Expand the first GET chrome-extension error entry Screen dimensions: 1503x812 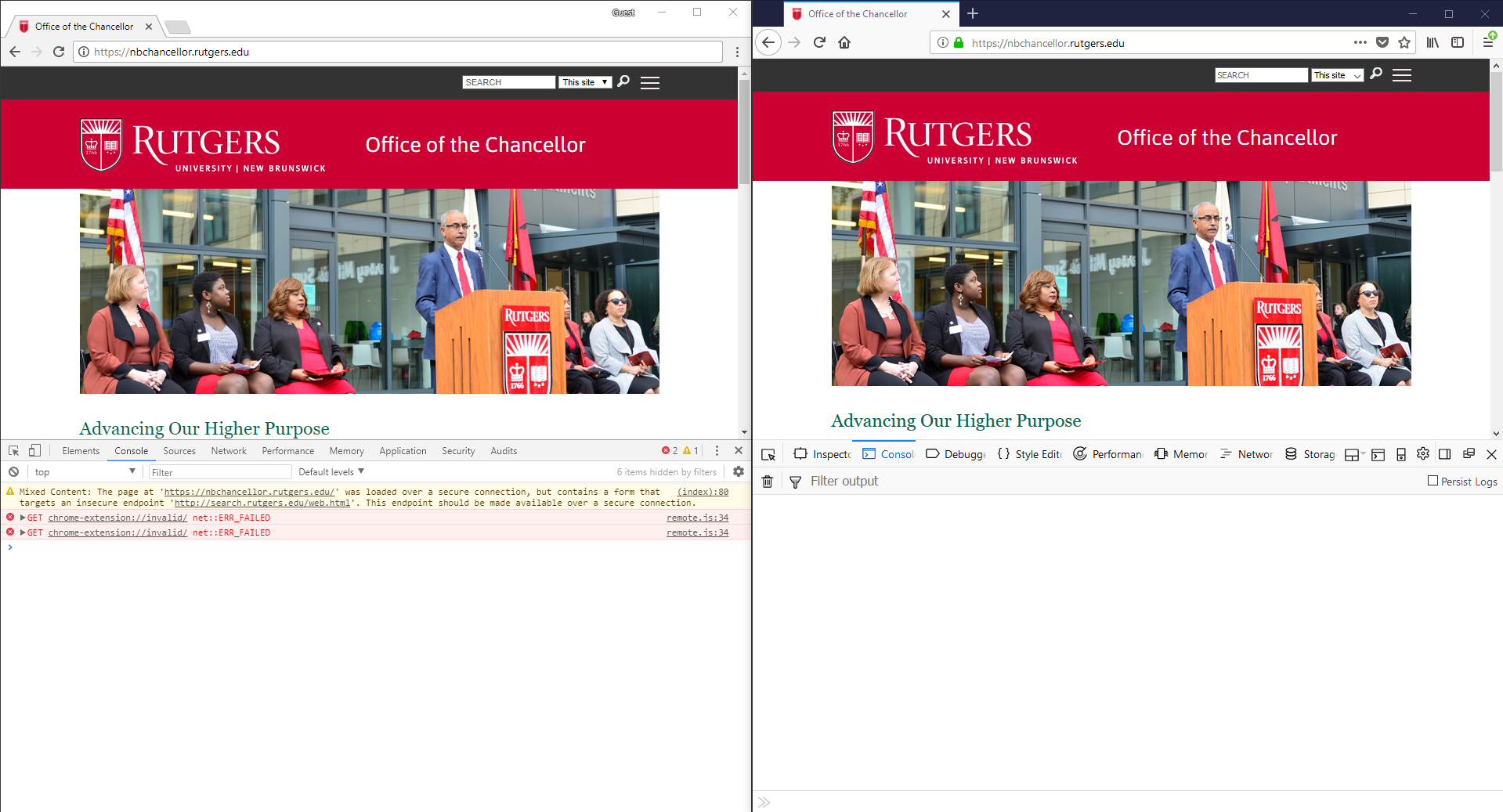23,518
